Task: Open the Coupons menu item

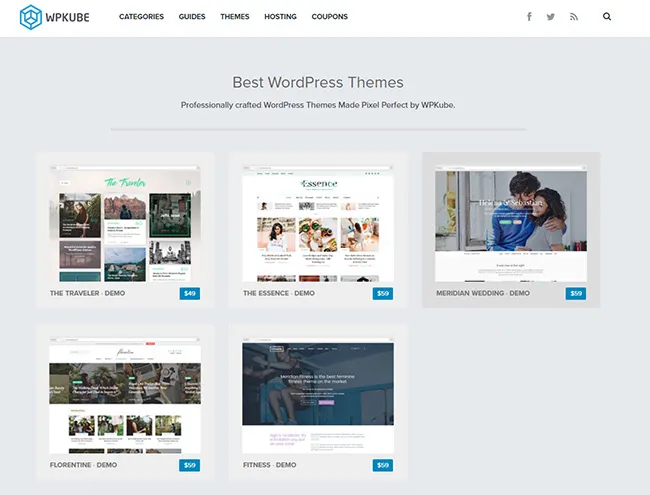Action: coord(329,17)
